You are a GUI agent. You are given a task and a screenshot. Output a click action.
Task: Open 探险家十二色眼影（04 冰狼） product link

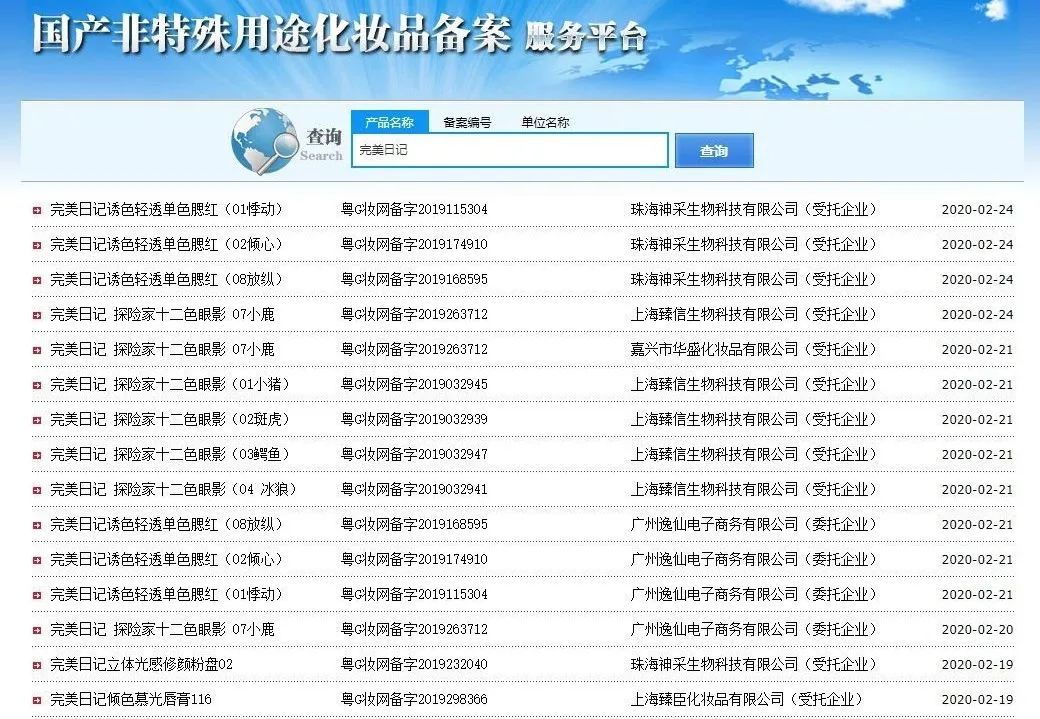point(173,490)
